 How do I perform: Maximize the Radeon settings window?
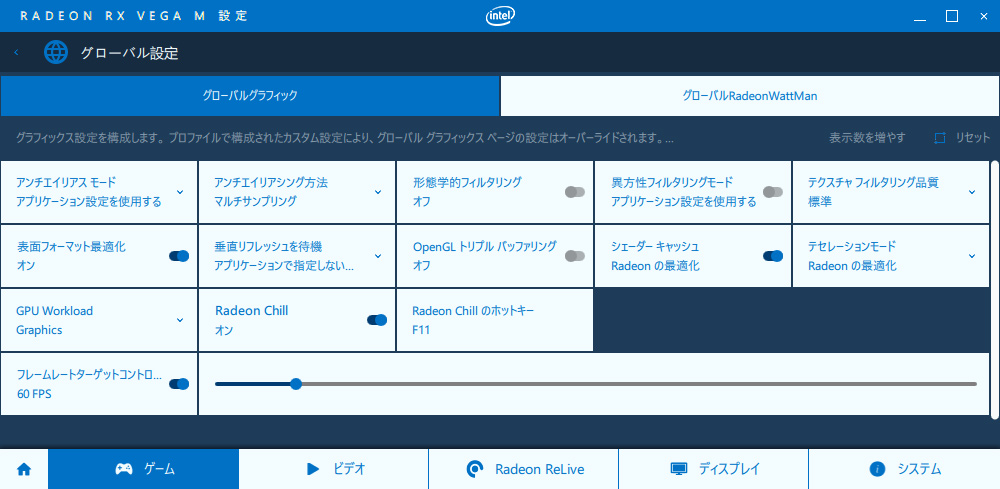(x=952, y=16)
